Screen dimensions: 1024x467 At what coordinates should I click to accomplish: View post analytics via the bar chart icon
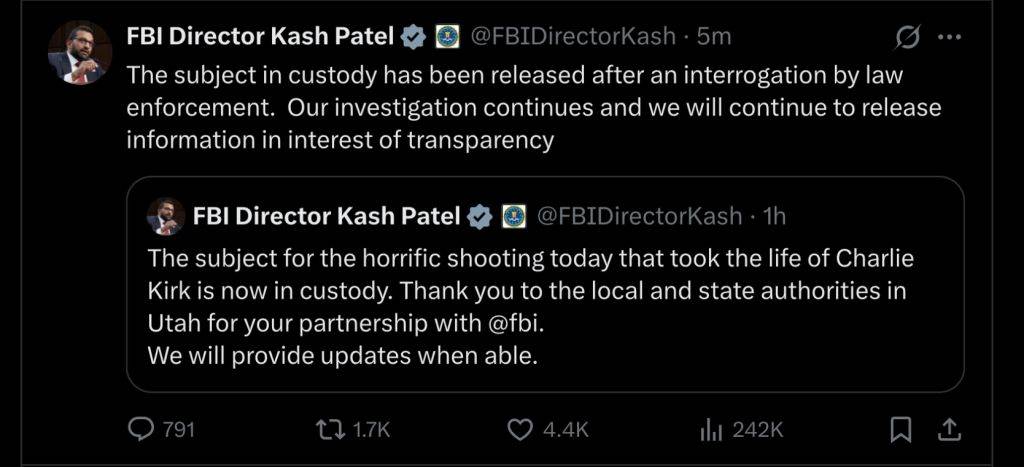point(711,429)
